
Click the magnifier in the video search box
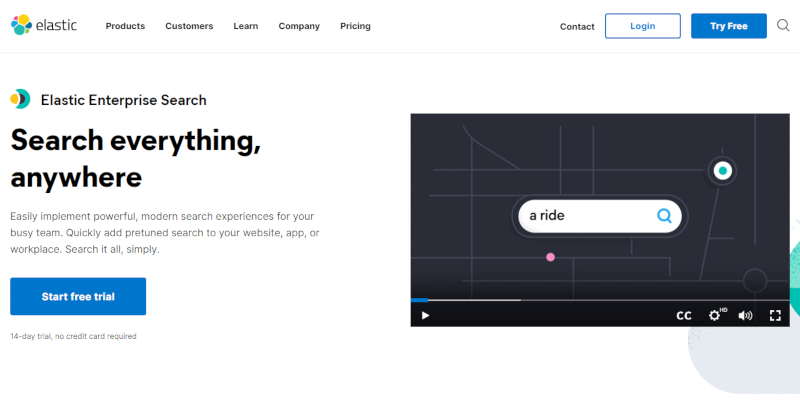click(x=664, y=215)
